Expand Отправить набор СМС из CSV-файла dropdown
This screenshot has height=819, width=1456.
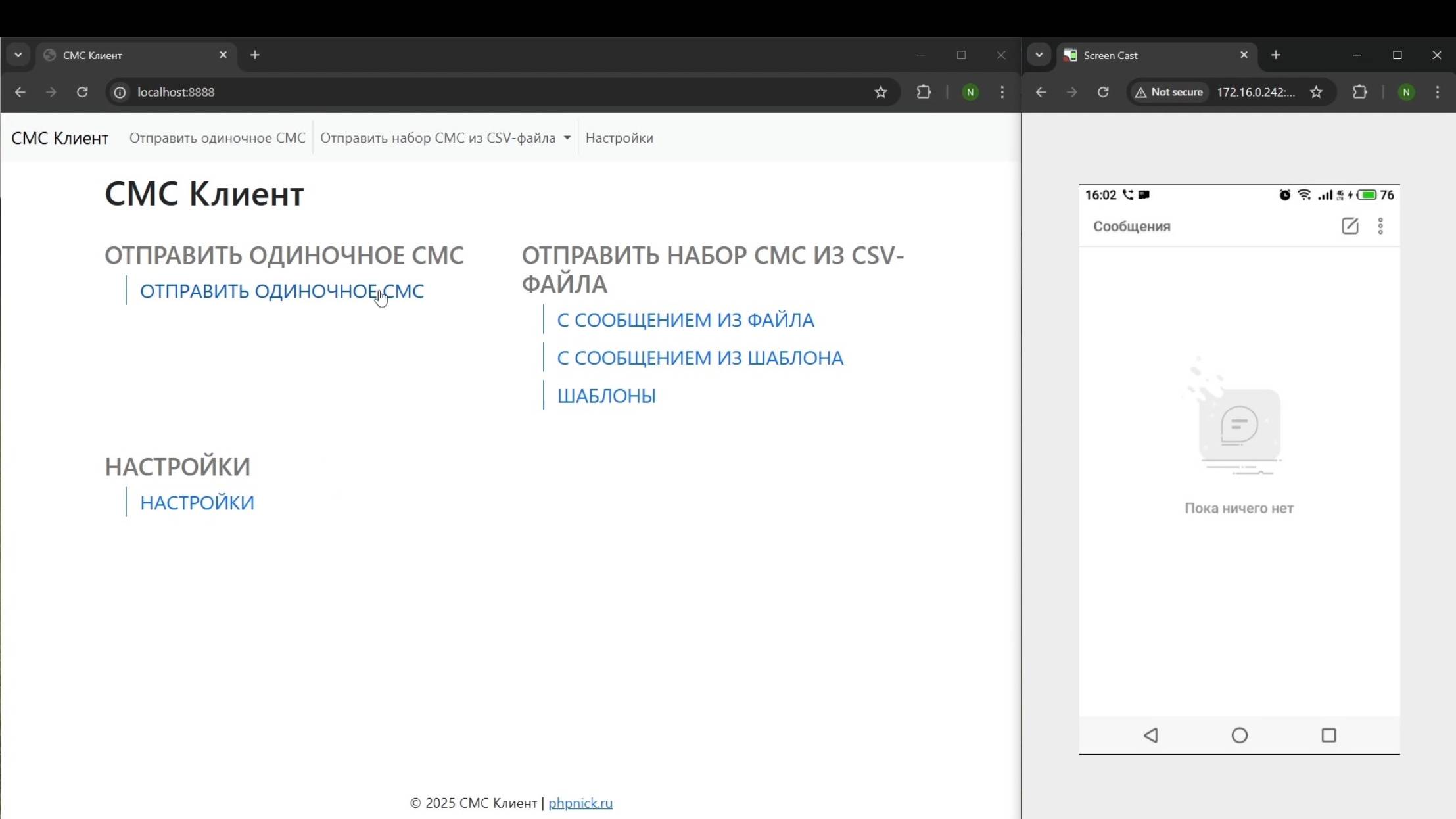tap(445, 138)
